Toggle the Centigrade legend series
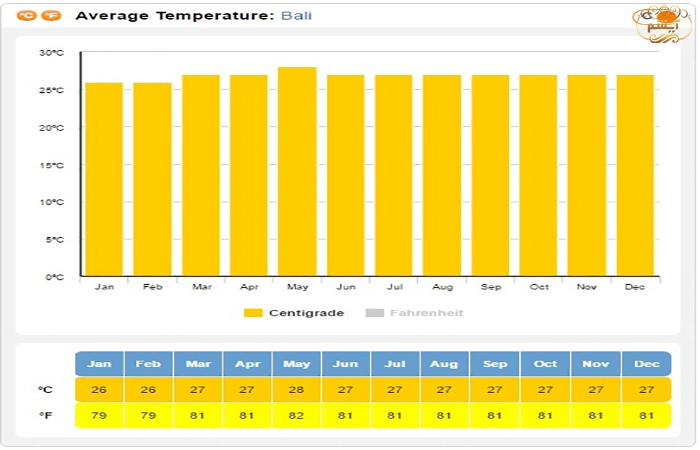Viewport: 700px width, 450px height. [x=306, y=313]
